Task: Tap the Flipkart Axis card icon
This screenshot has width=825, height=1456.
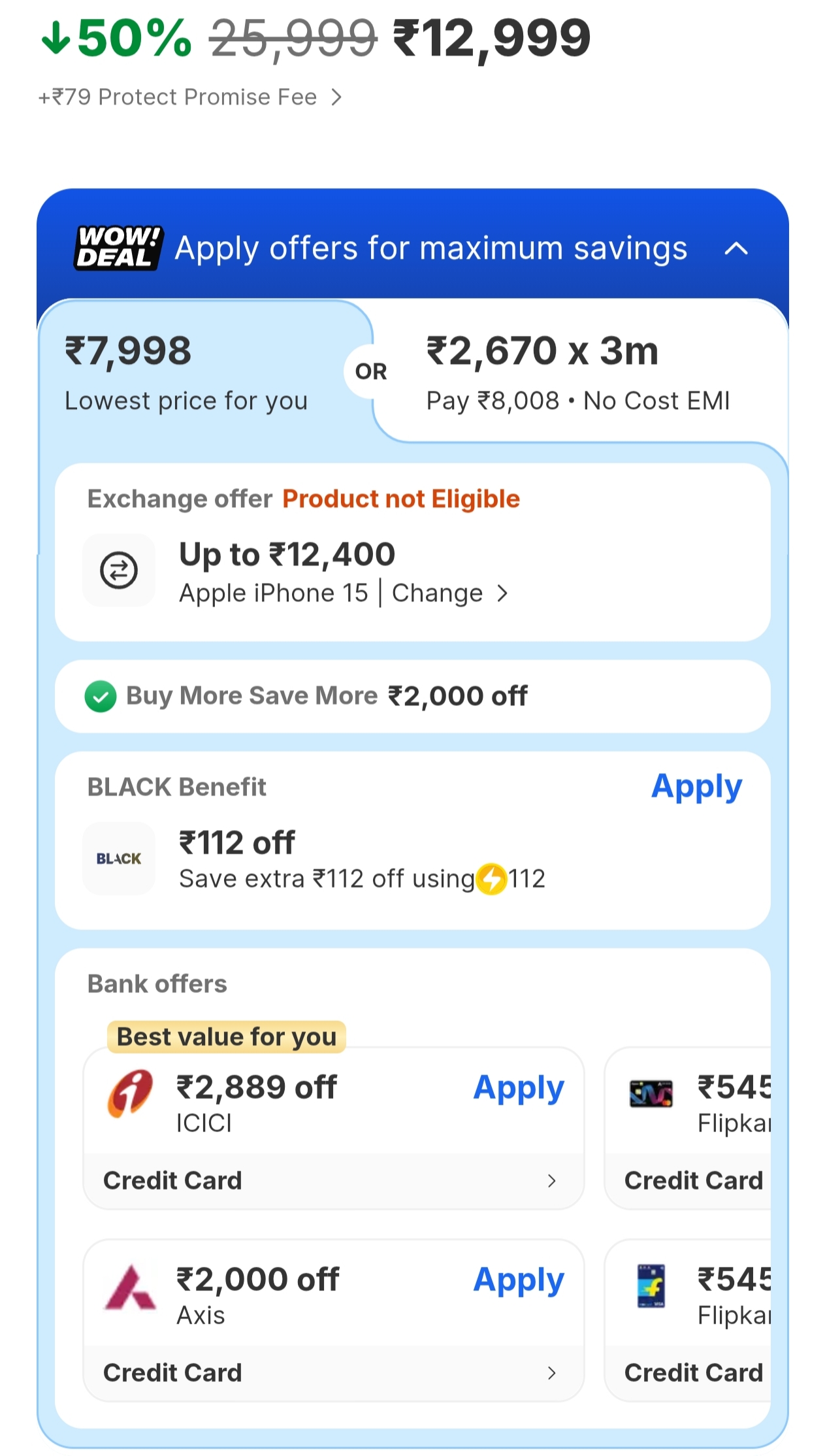Action: [651, 1285]
